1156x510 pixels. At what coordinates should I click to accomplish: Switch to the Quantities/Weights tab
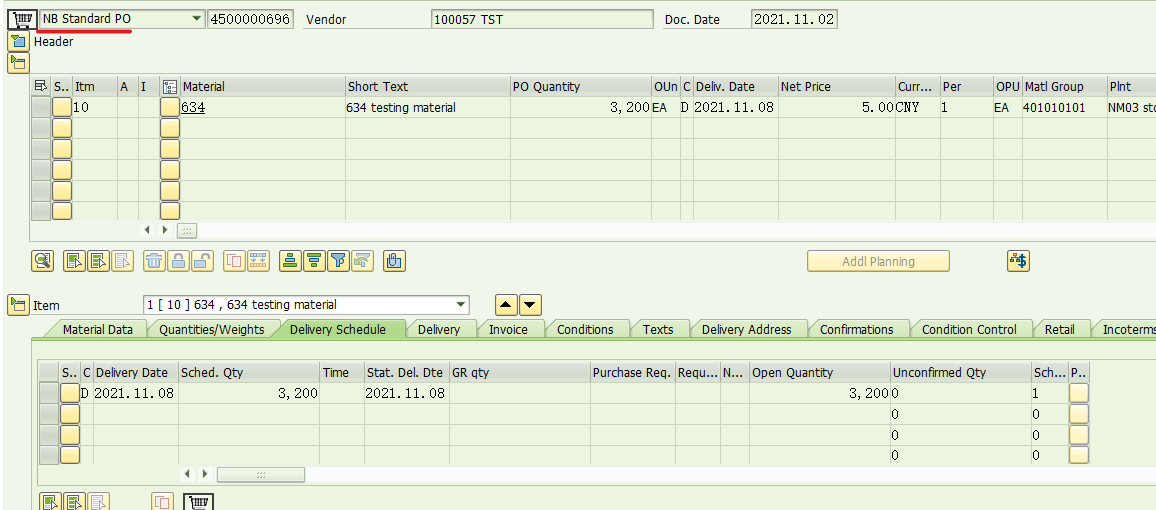212,329
